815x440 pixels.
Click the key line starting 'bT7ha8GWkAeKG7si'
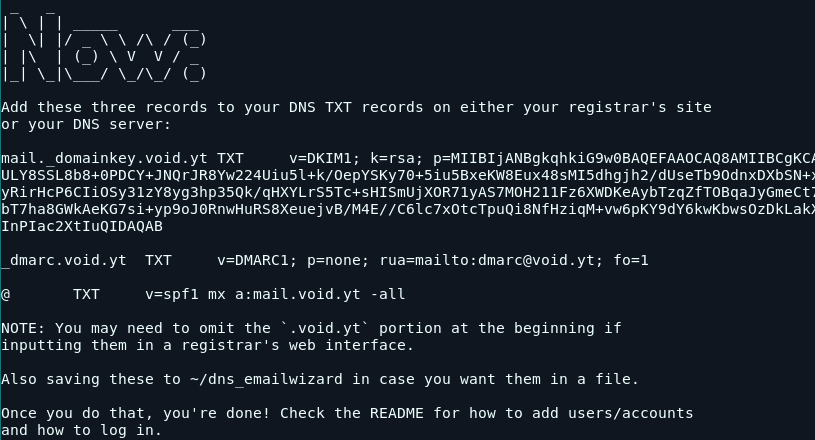(x=408, y=209)
